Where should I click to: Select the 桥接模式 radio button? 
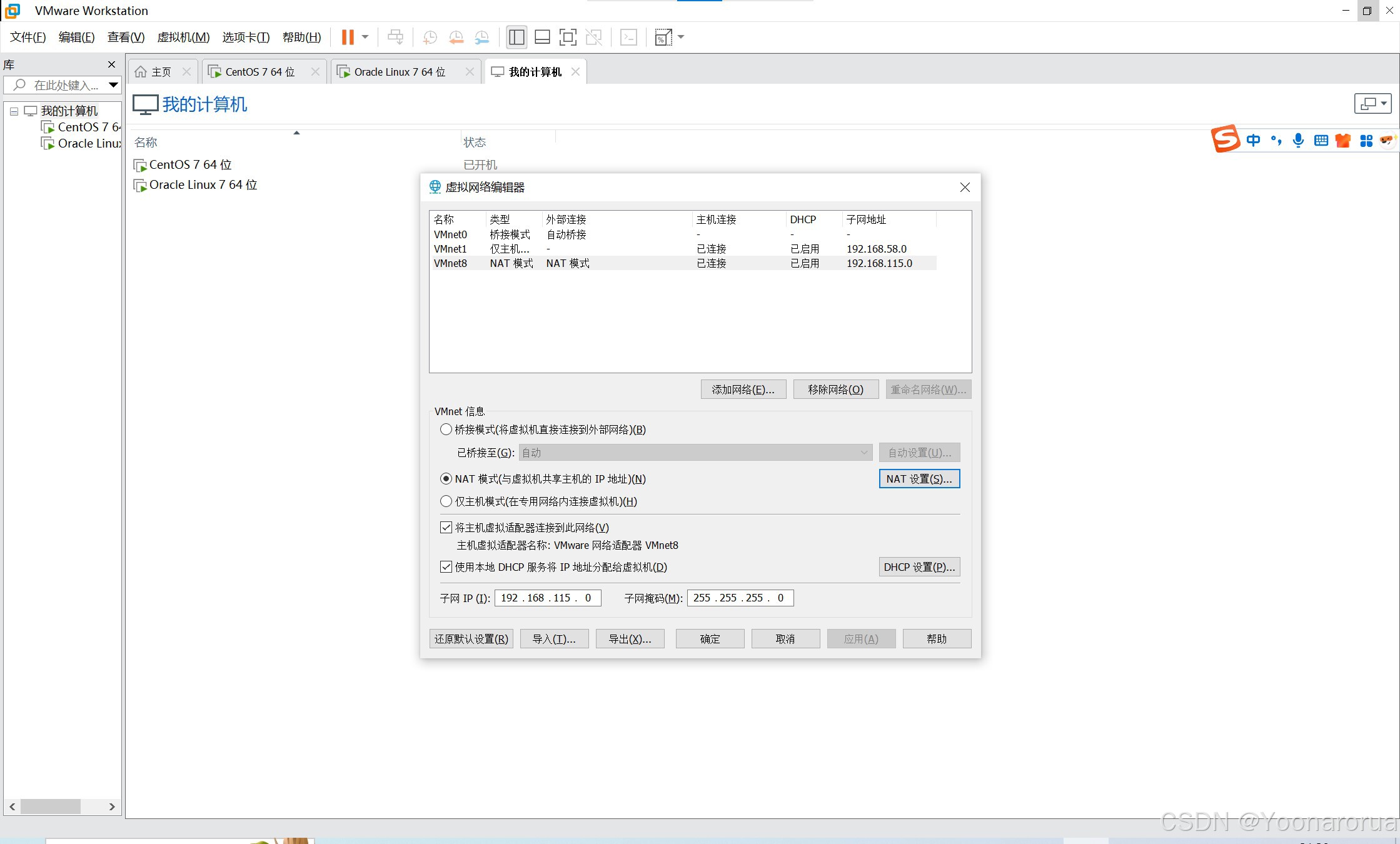(446, 430)
